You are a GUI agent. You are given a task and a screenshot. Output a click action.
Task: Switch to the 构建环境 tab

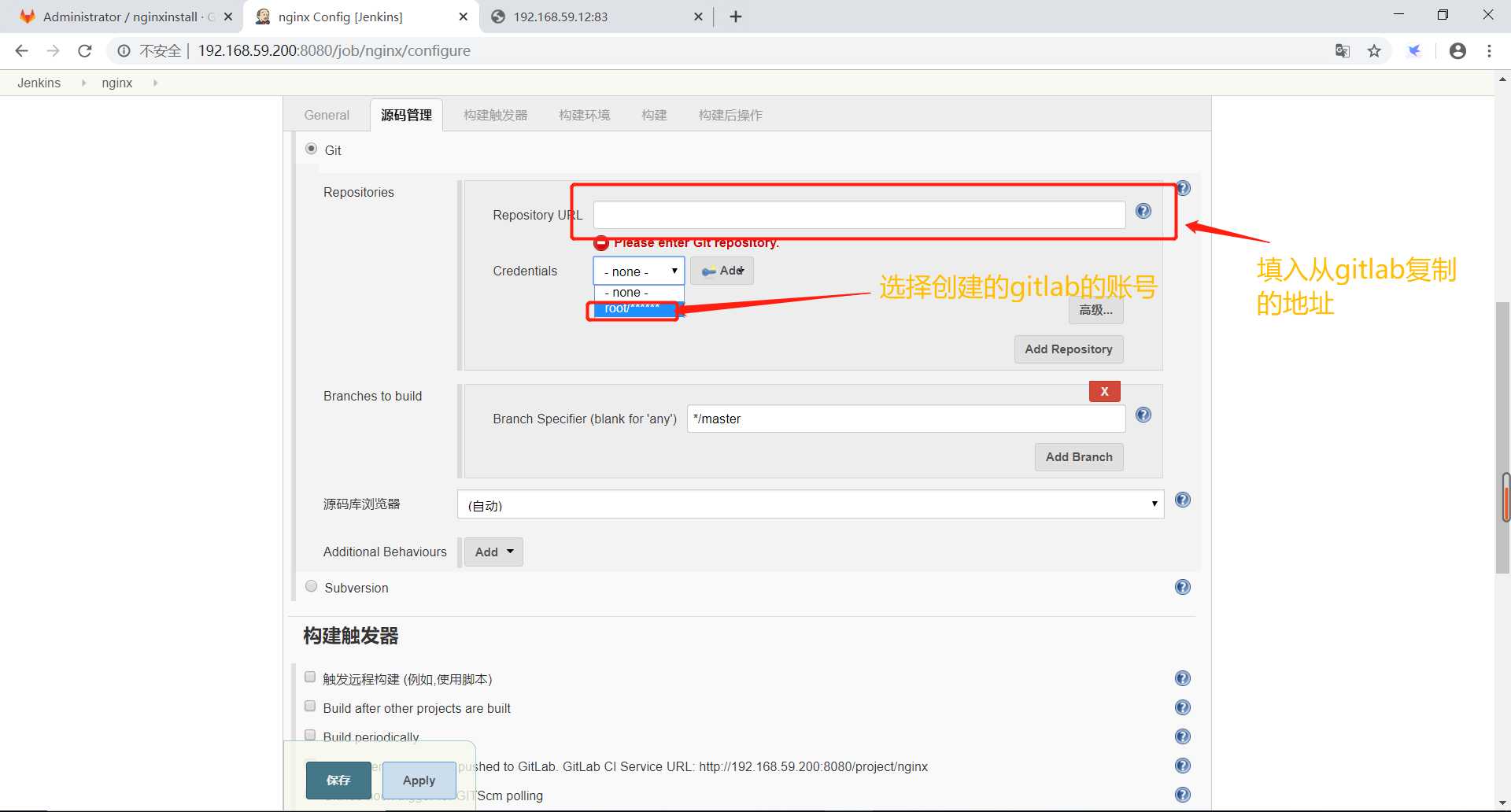(x=584, y=115)
